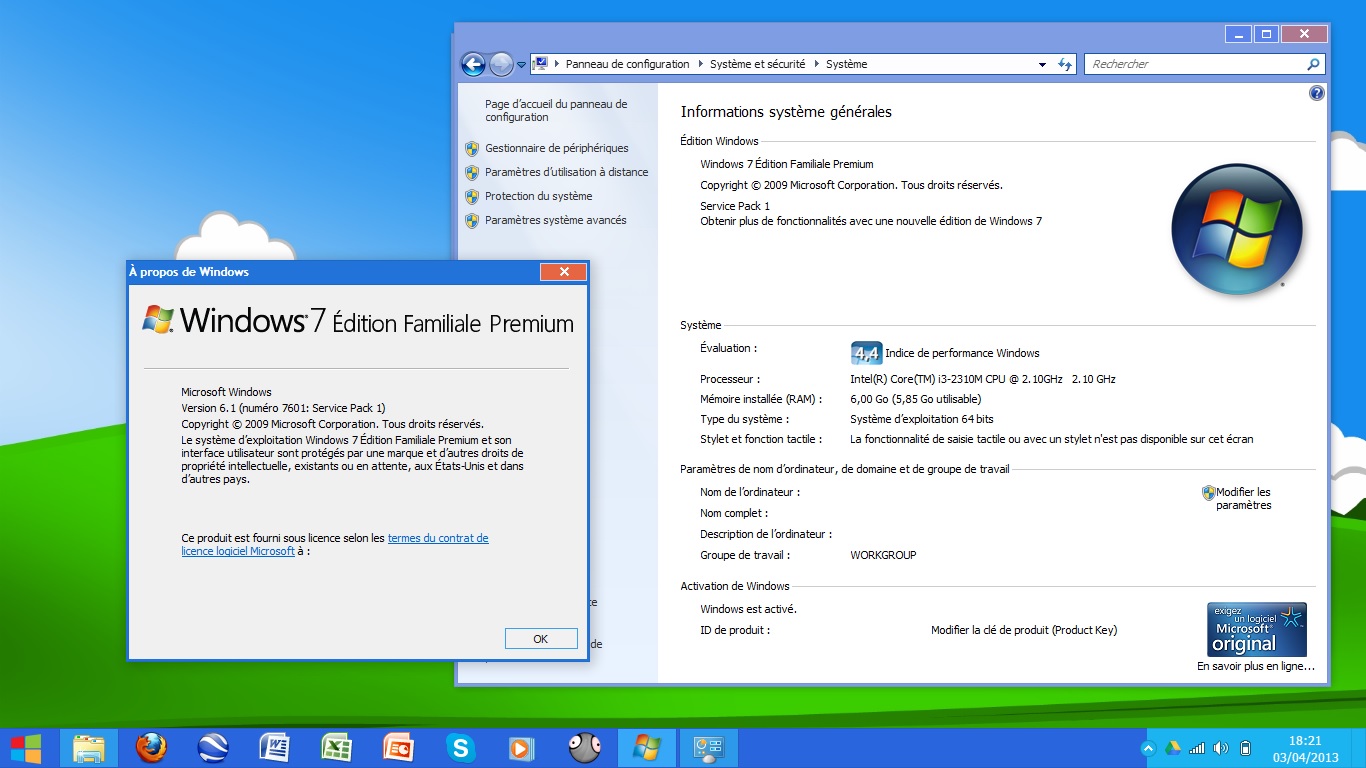Image resolution: width=1366 pixels, height=768 pixels.
Task: Open Microsoft Word from the taskbar
Action: [x=274, y=747]
